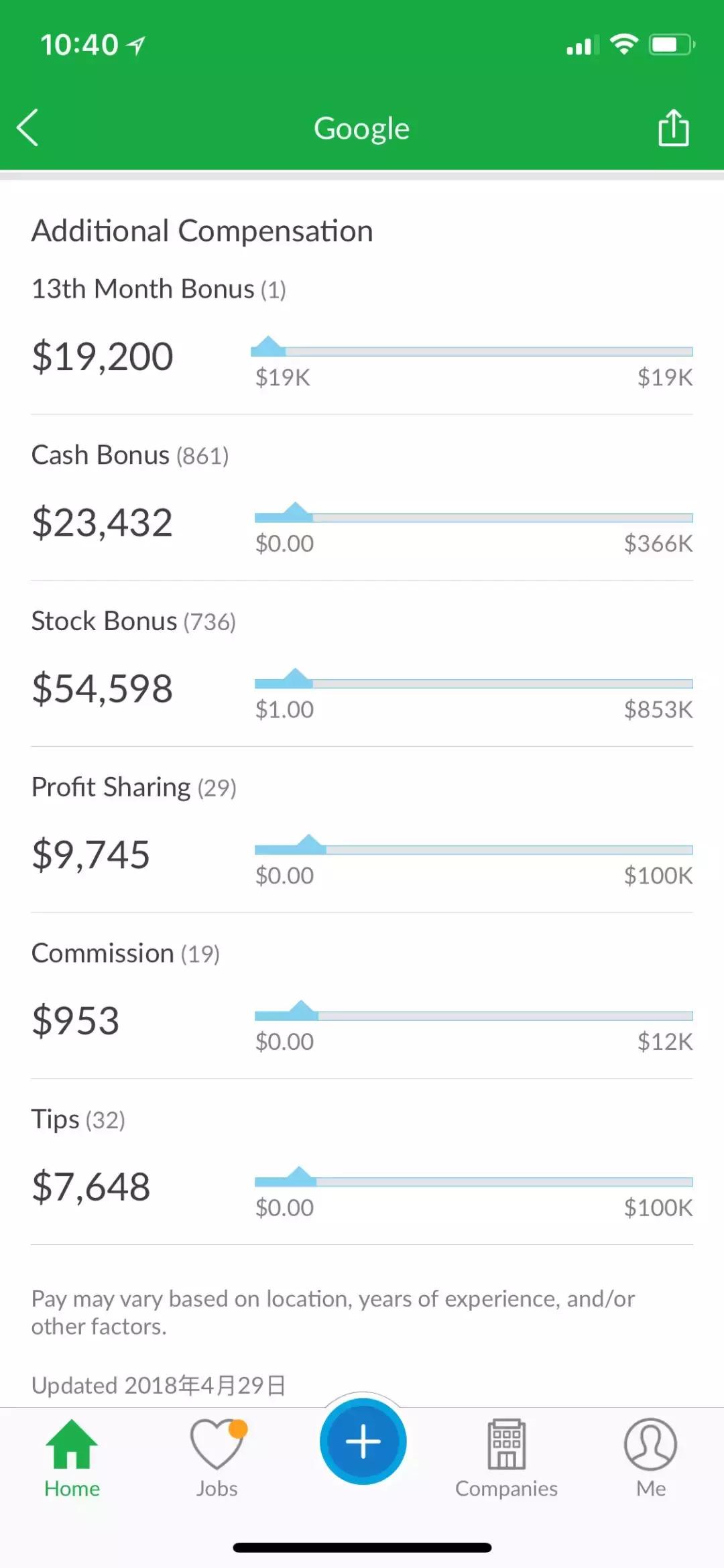Viewport: 724px width, 1568px height.
Task: Open the Me profile icon
Action: coord(650,1444)
